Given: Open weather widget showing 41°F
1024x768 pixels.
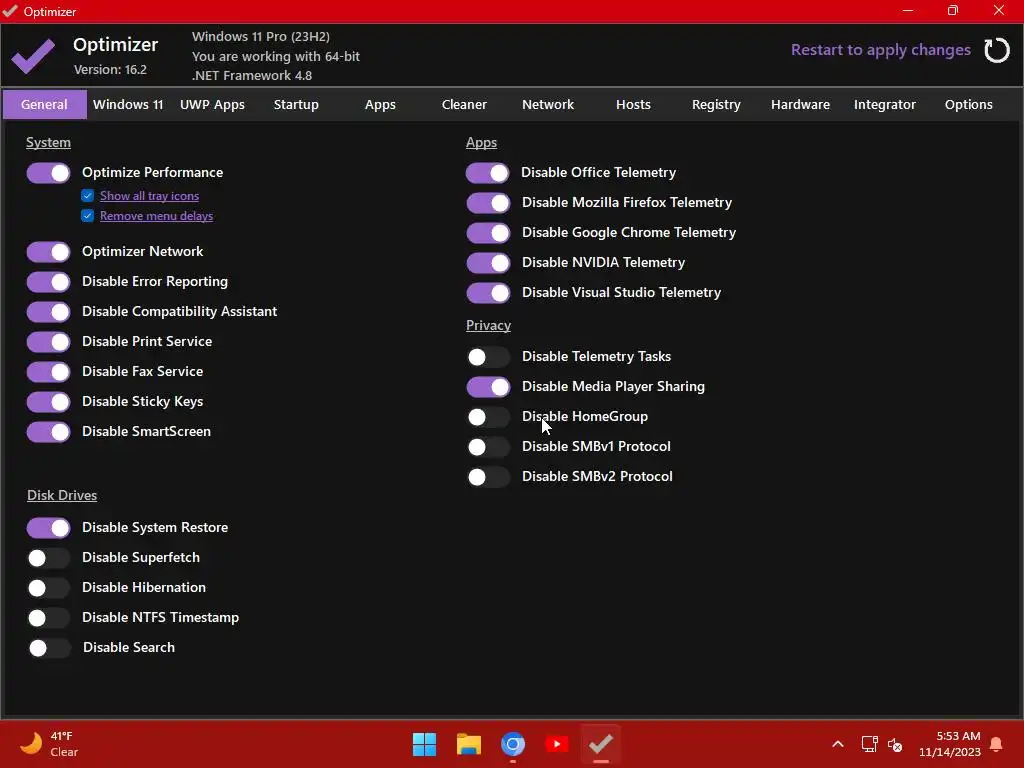Looking at the screenshot, I should pyautogui.click(x=49, y=744).
